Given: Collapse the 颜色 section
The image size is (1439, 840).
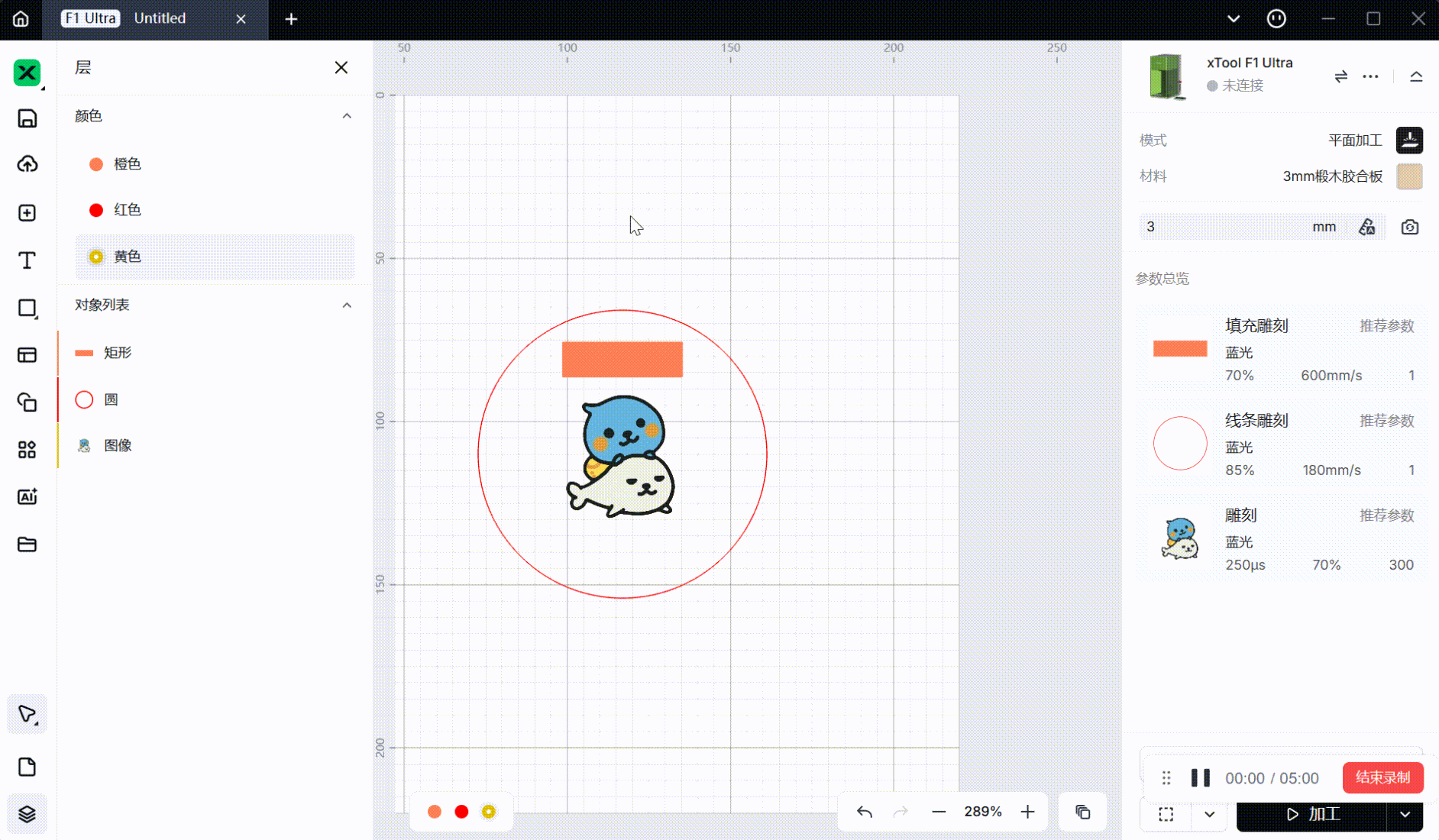Looking at the screenshot, I should click(x=347, y=116).
